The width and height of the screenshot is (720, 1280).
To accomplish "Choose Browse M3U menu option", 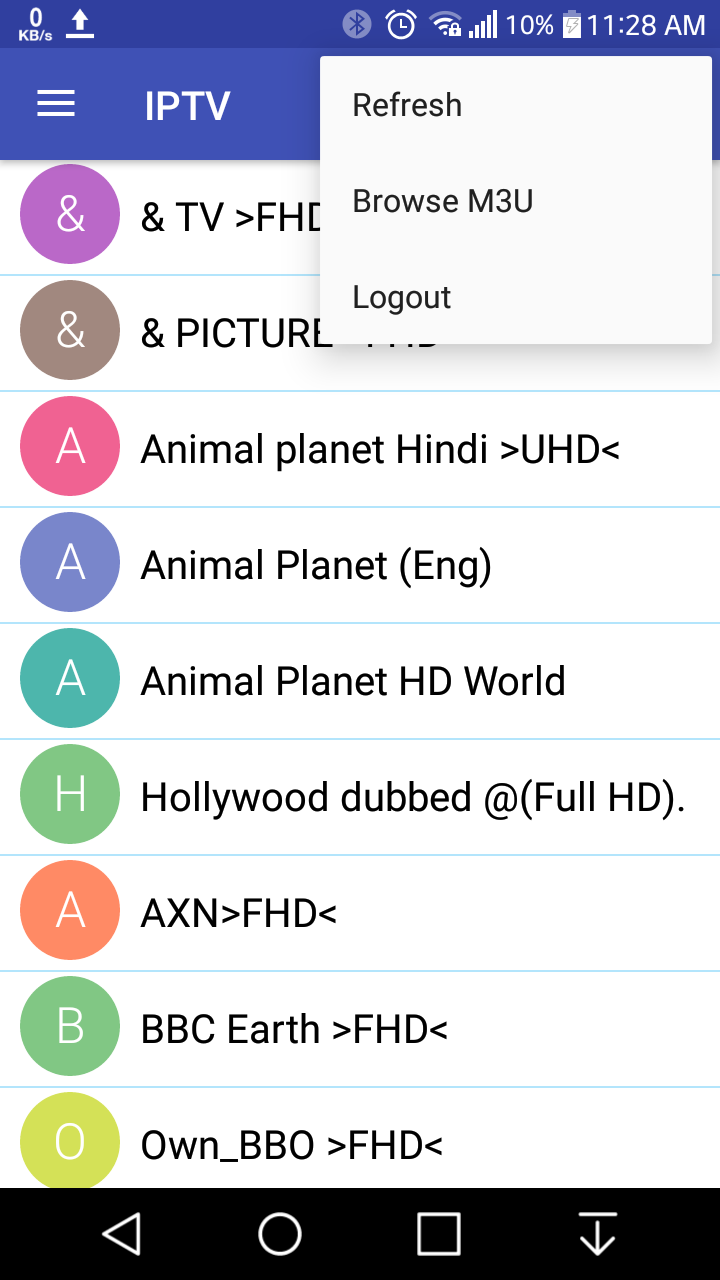I will 516,201.
